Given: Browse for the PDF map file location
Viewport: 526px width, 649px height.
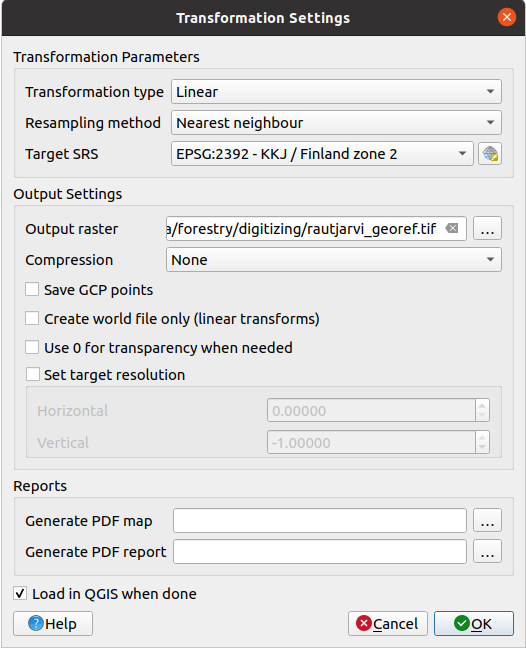Looking at the screenshot, I should click(x=487, y=520).
